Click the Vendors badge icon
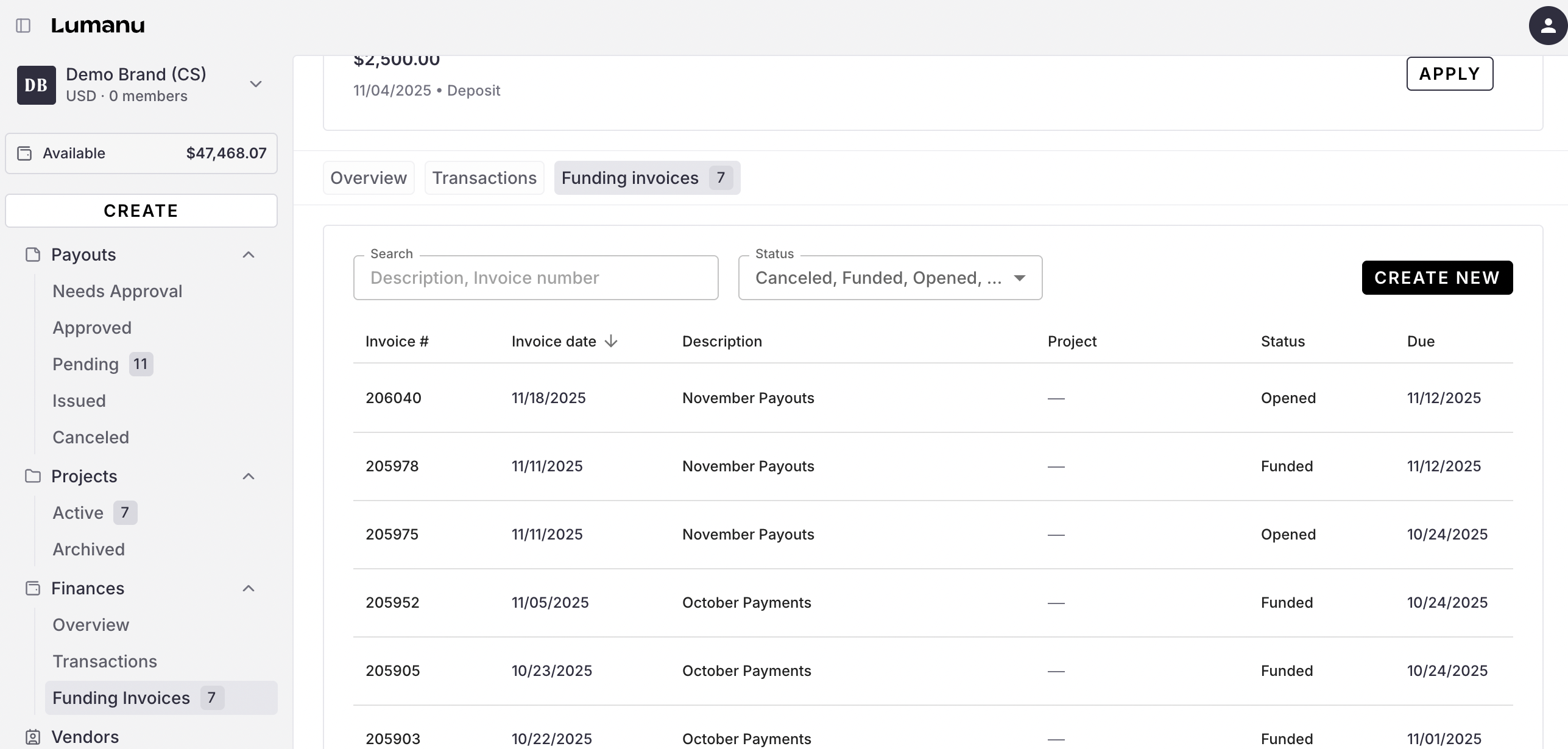The width and height of the screenshot is (1568, 749). [x=33, y=737]
